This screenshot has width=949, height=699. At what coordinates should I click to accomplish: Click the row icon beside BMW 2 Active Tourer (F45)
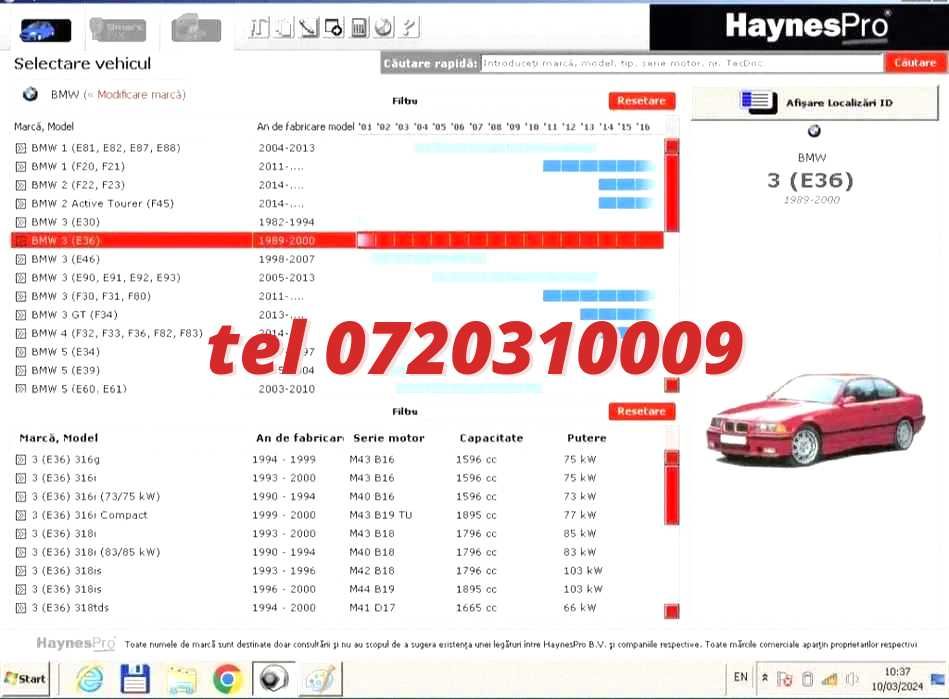tap(21, 204)
